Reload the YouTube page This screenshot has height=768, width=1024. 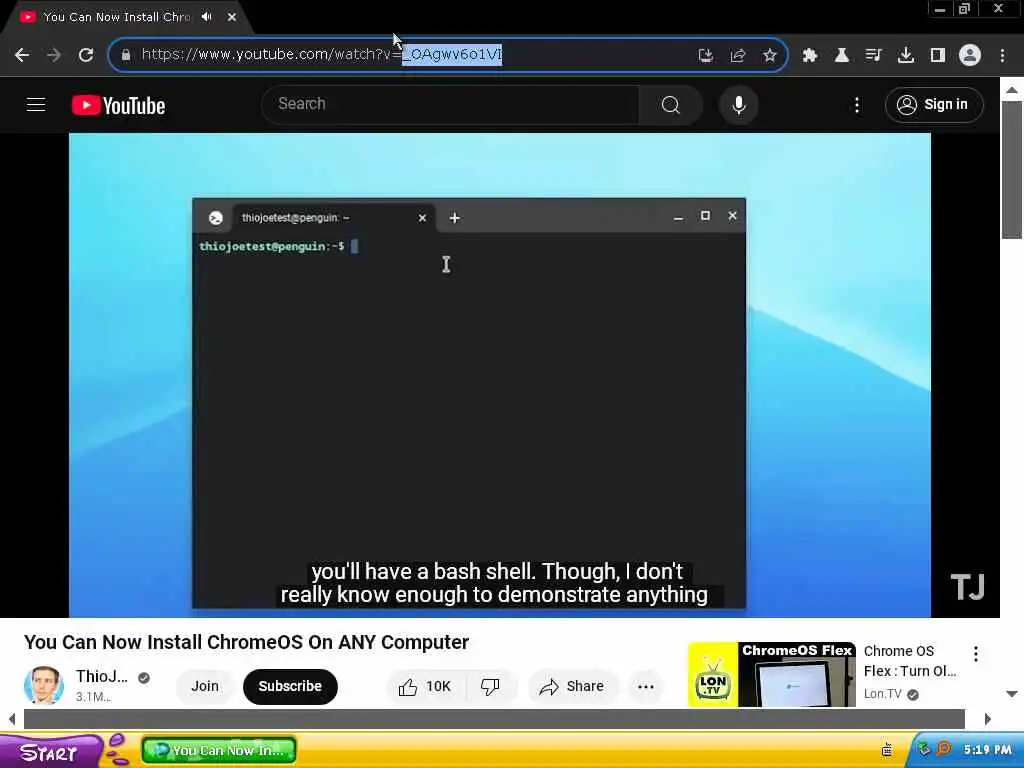86,55
